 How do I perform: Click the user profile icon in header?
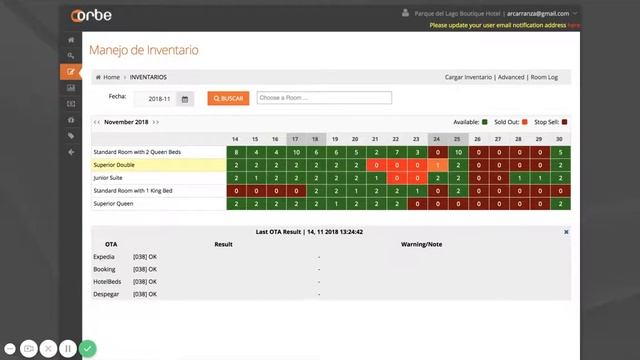point(405,13)
